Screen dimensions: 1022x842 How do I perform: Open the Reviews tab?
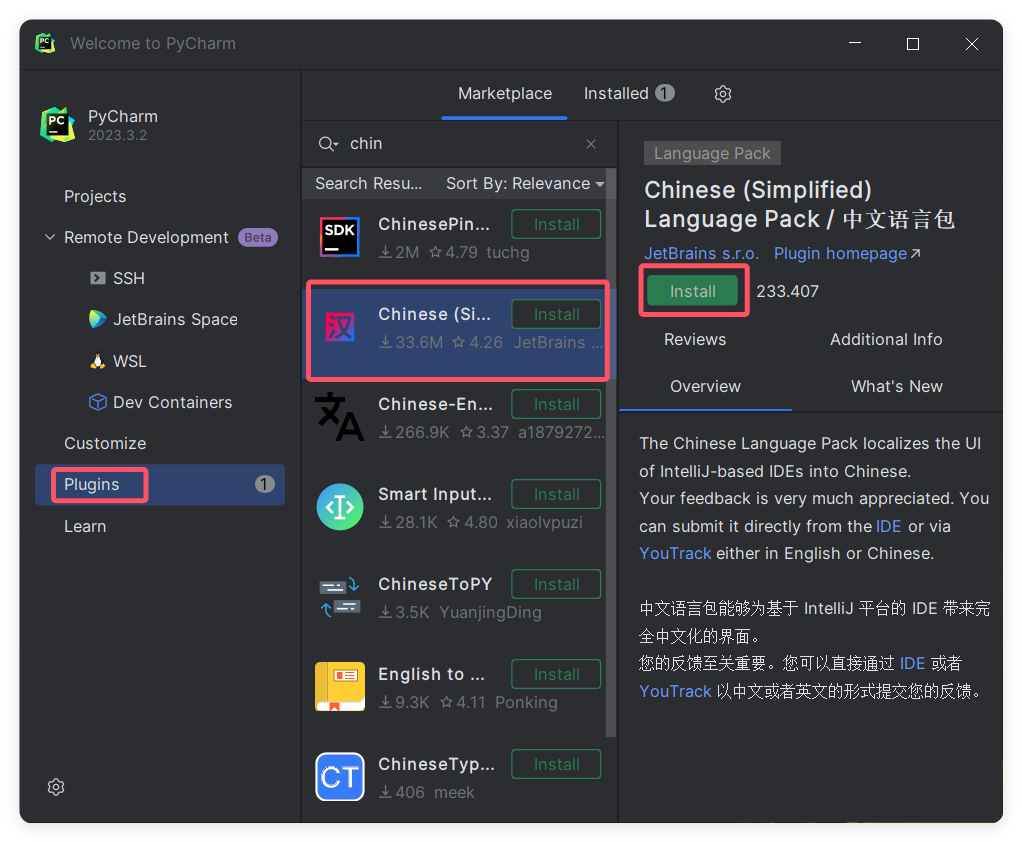pyautogui.click(x=695, y=340)
